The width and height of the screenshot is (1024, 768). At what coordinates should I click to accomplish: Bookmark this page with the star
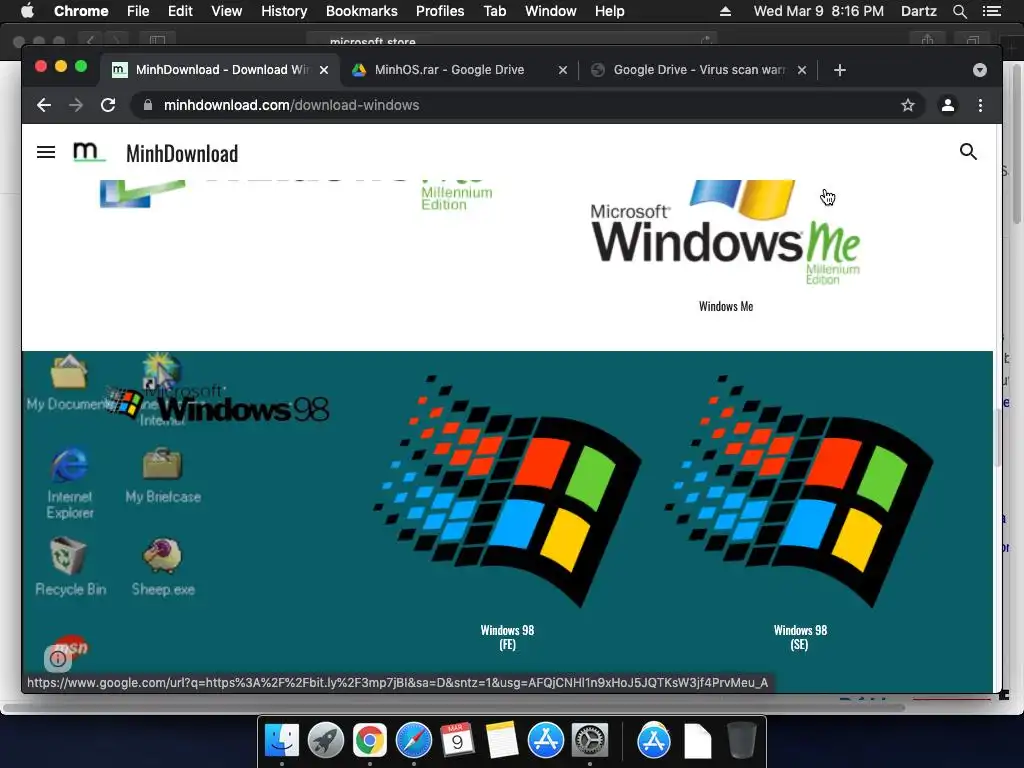908,105
